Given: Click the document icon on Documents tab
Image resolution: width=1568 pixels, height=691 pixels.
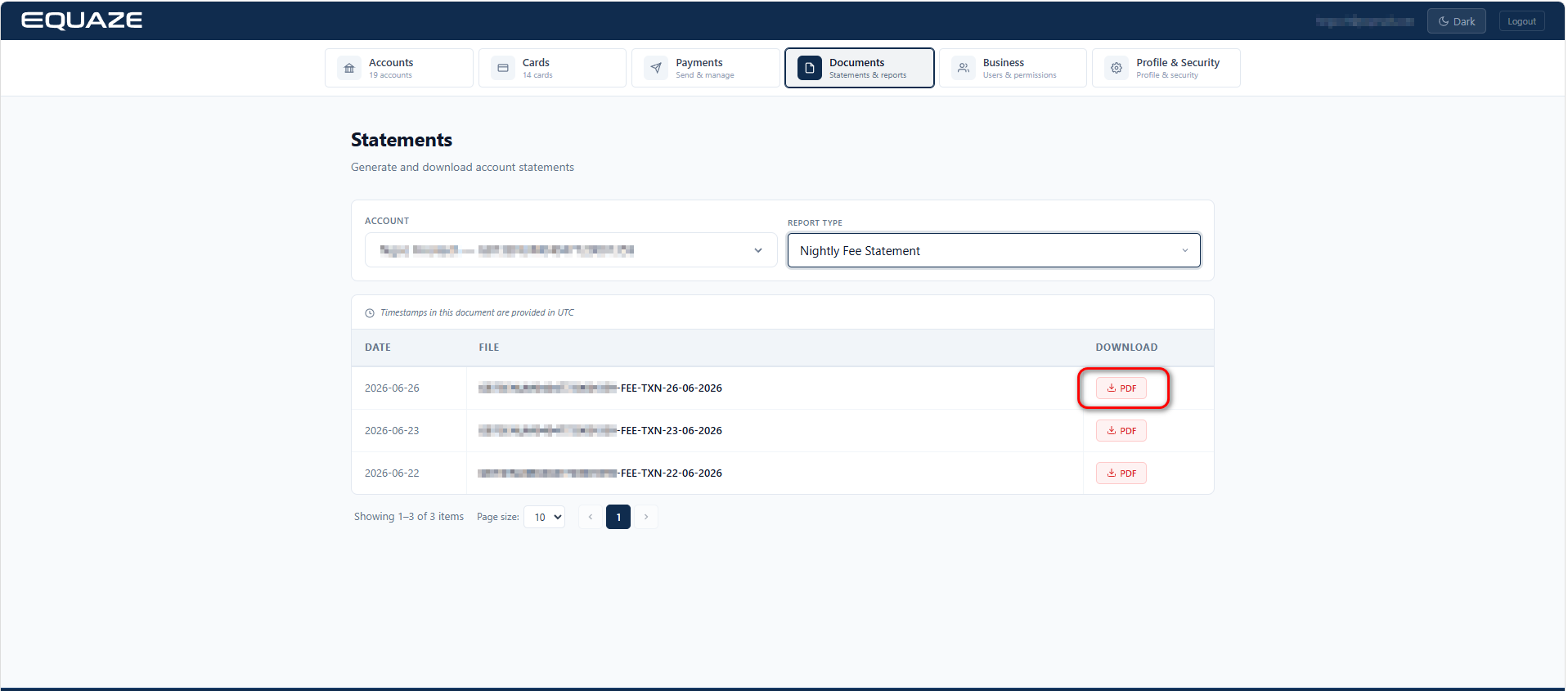Looking at the screenshot, I should [810, 68].
